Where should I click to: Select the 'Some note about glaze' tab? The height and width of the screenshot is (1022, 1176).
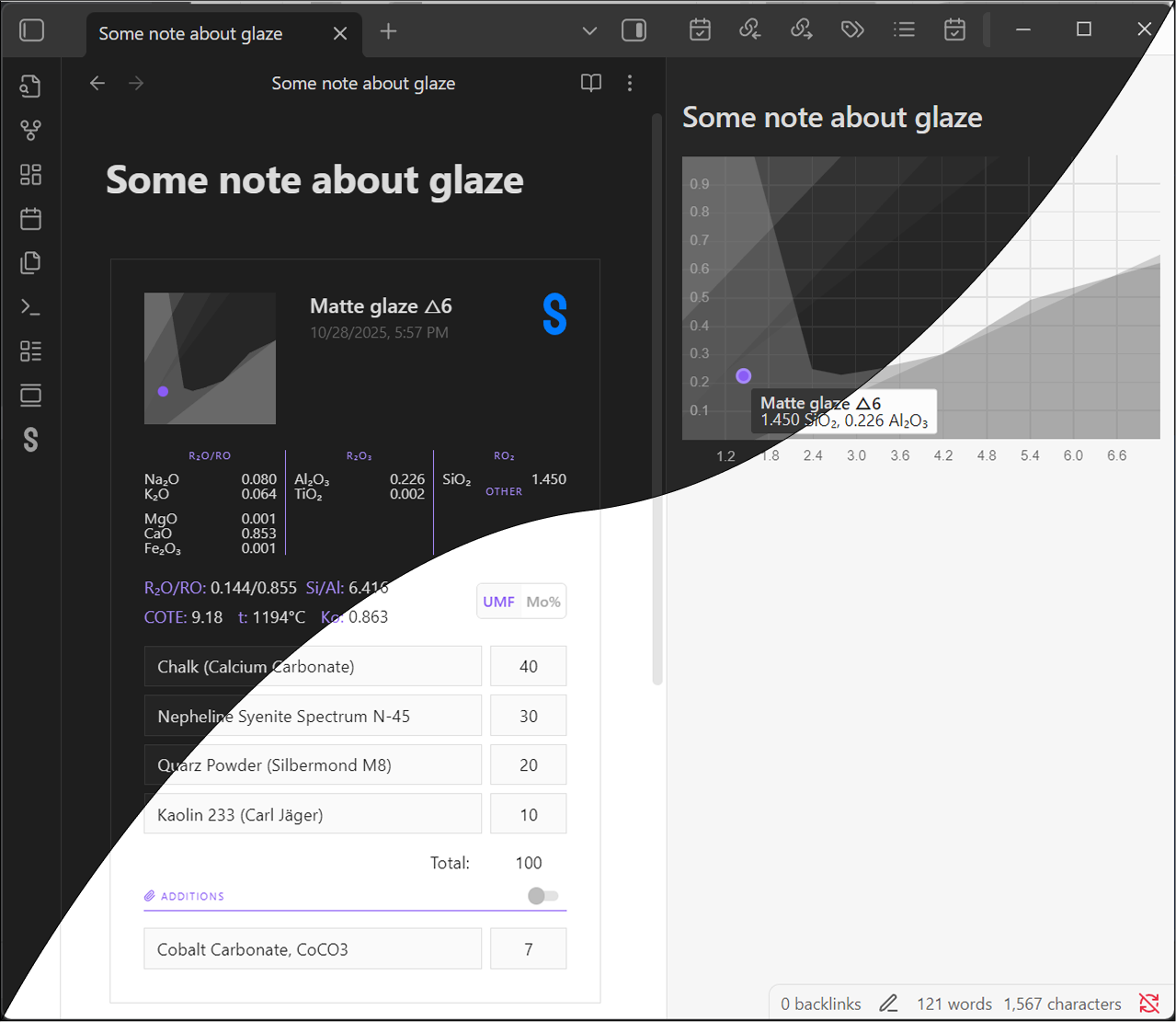point(223,34)
